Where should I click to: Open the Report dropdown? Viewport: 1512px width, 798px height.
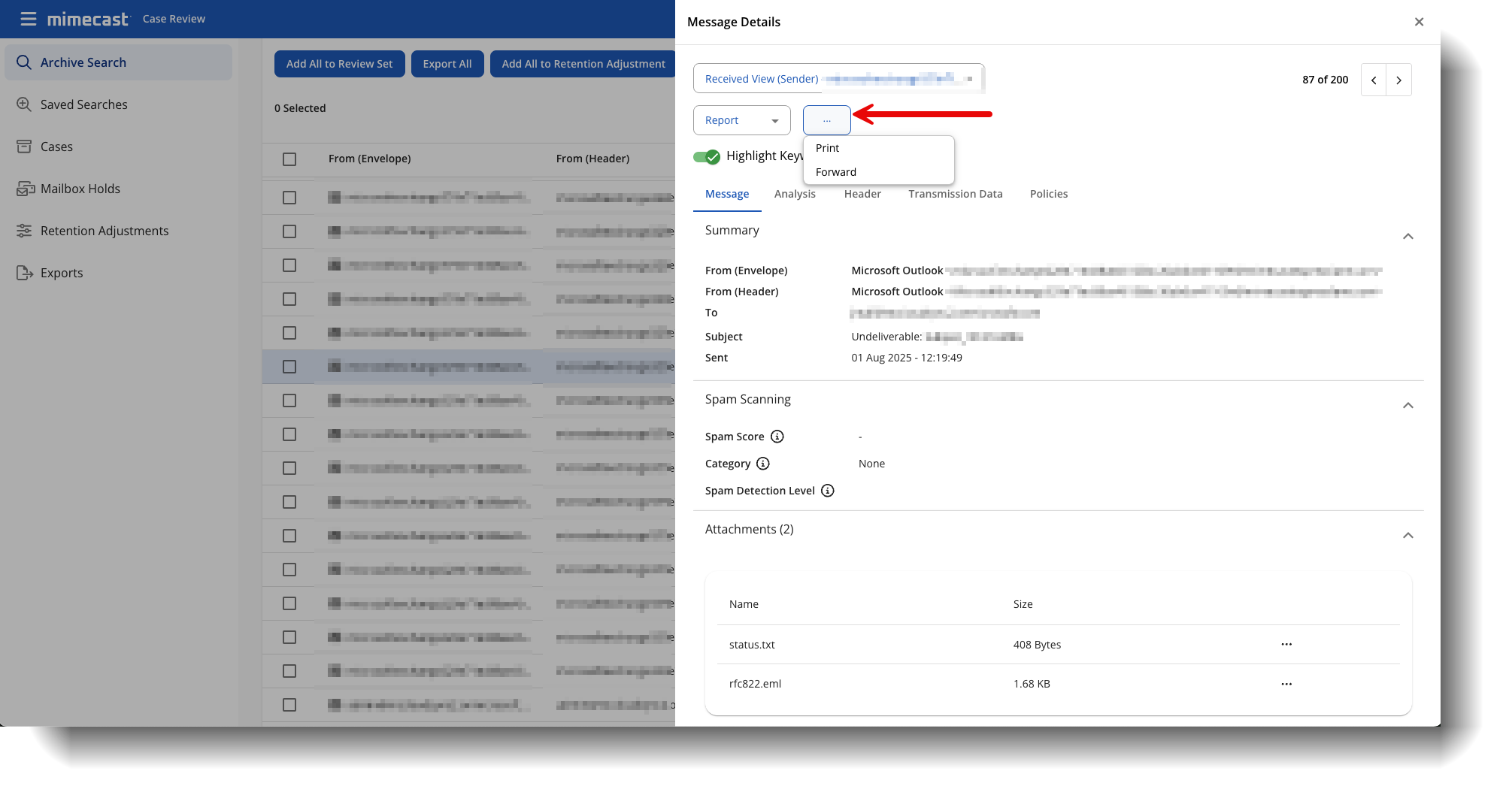coord(741,120)
